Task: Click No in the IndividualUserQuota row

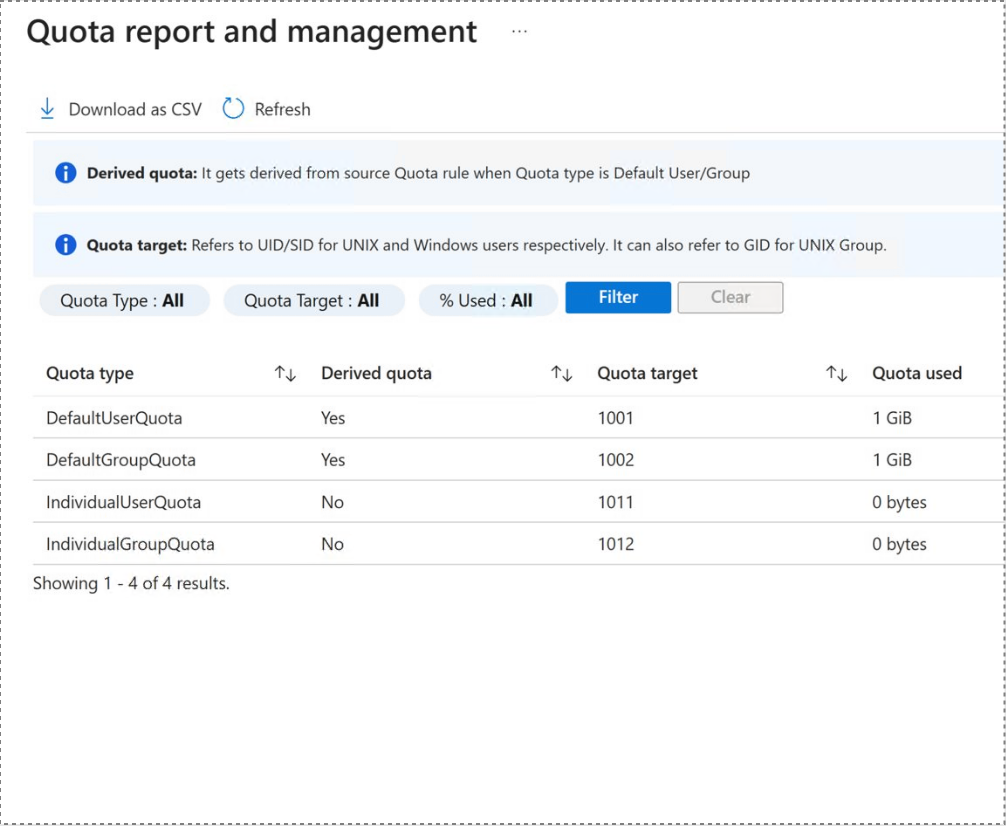Action: coord(332,502)
